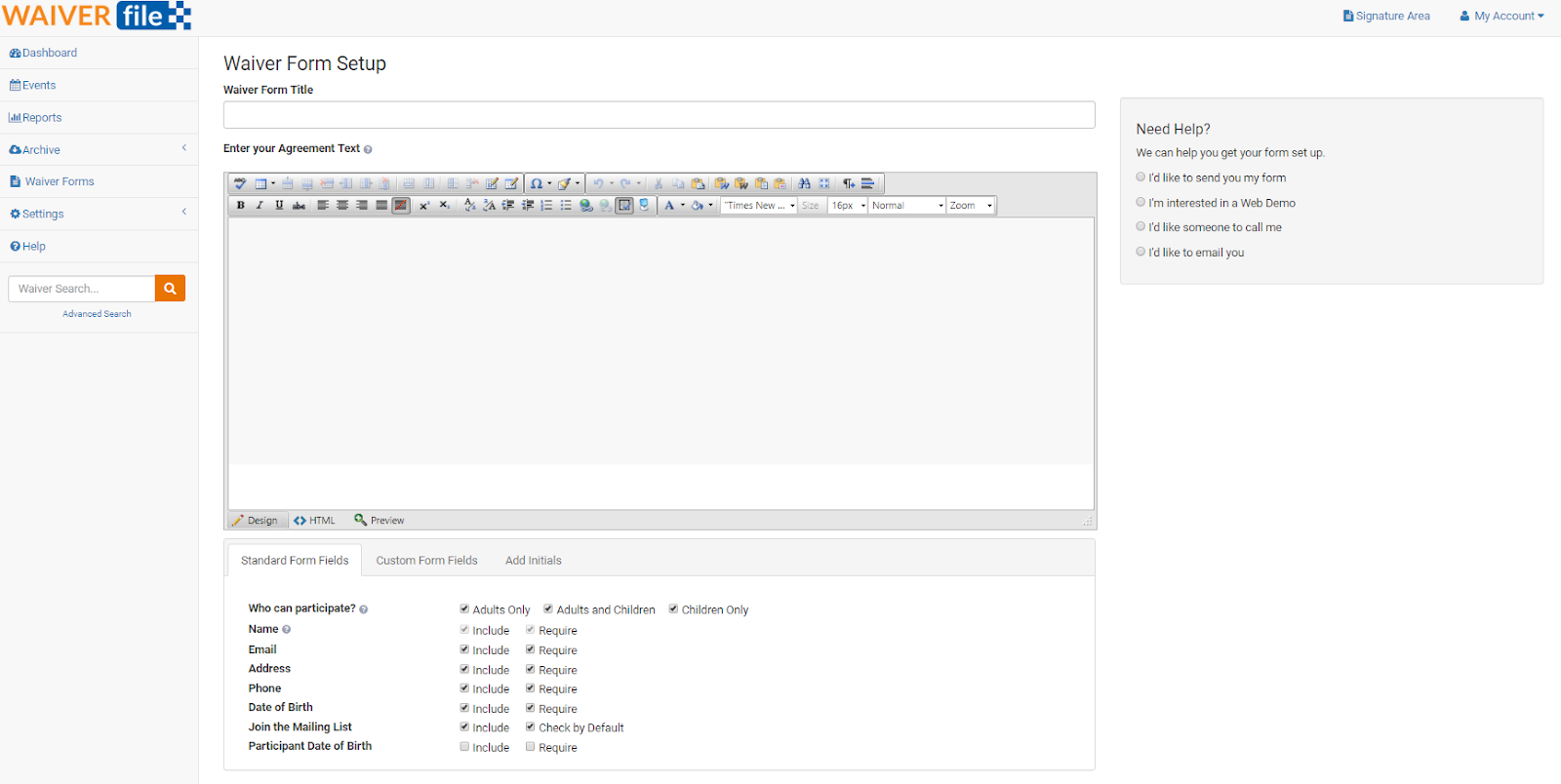Open find and replace binoculars icon

[804, 183]
